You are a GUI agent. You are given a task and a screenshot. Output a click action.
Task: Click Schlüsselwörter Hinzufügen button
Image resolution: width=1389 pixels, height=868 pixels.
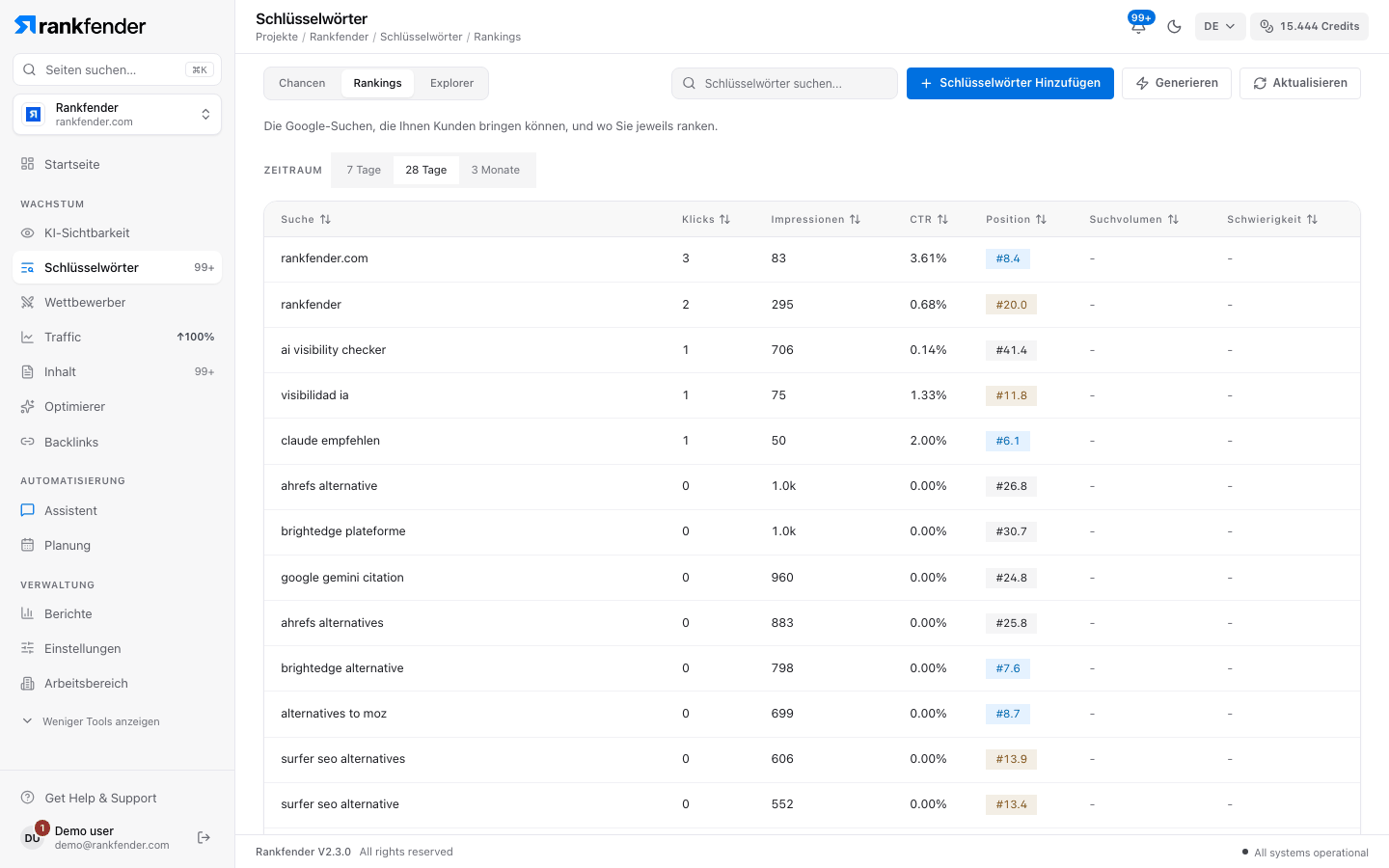pyautogui.click(x=1010, y=83)
